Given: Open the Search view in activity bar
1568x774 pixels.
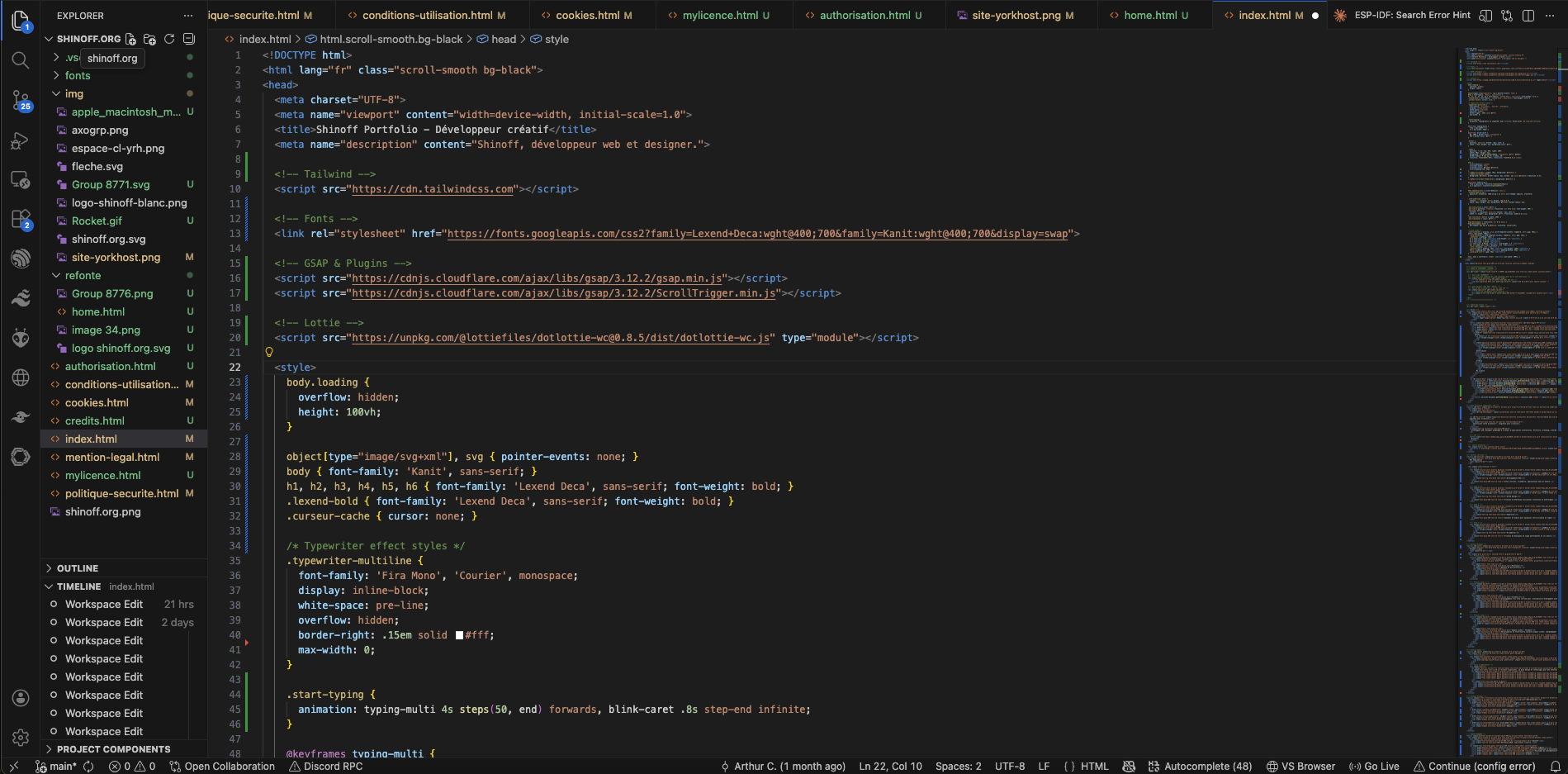Looking at the screenshot, I should (x=20, y=60).
